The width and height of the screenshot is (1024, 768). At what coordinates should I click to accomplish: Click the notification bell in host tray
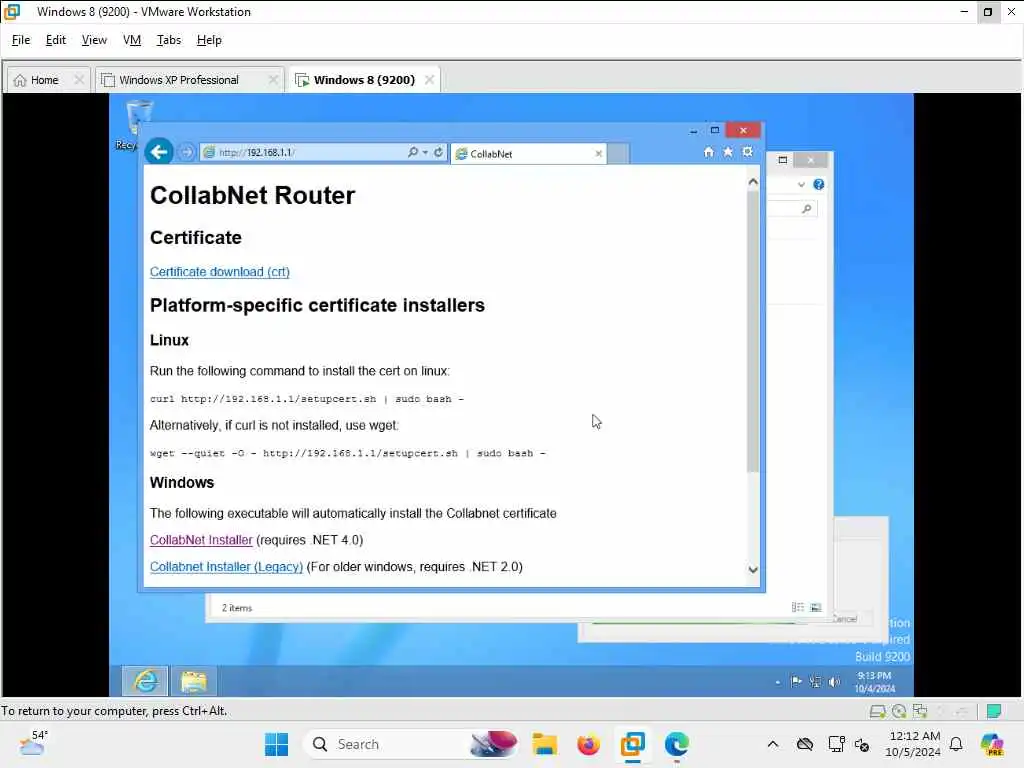[956, 744]
